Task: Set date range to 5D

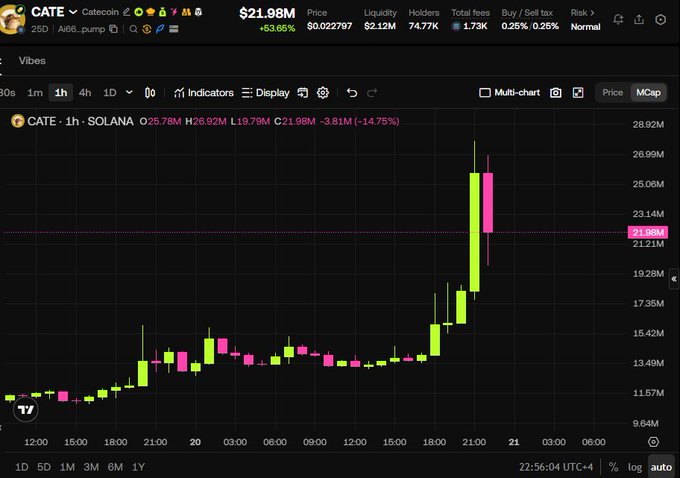Action: 44,467
